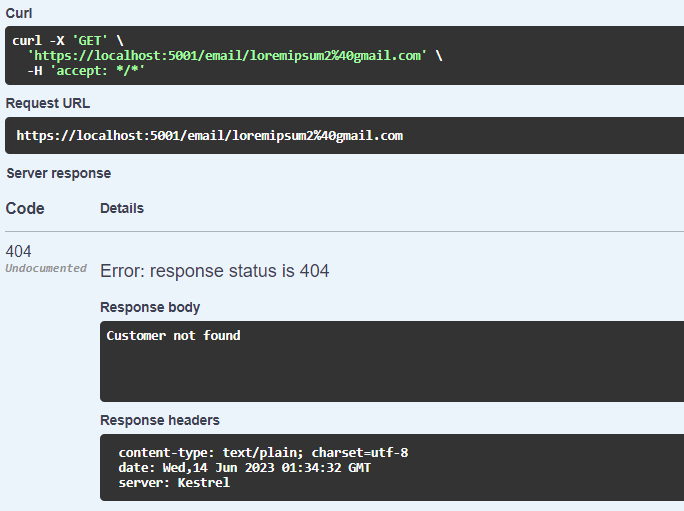Screen dimensions: 684x511
Task: Click the 'Customer not found' response text
Action: coord(173,336)
